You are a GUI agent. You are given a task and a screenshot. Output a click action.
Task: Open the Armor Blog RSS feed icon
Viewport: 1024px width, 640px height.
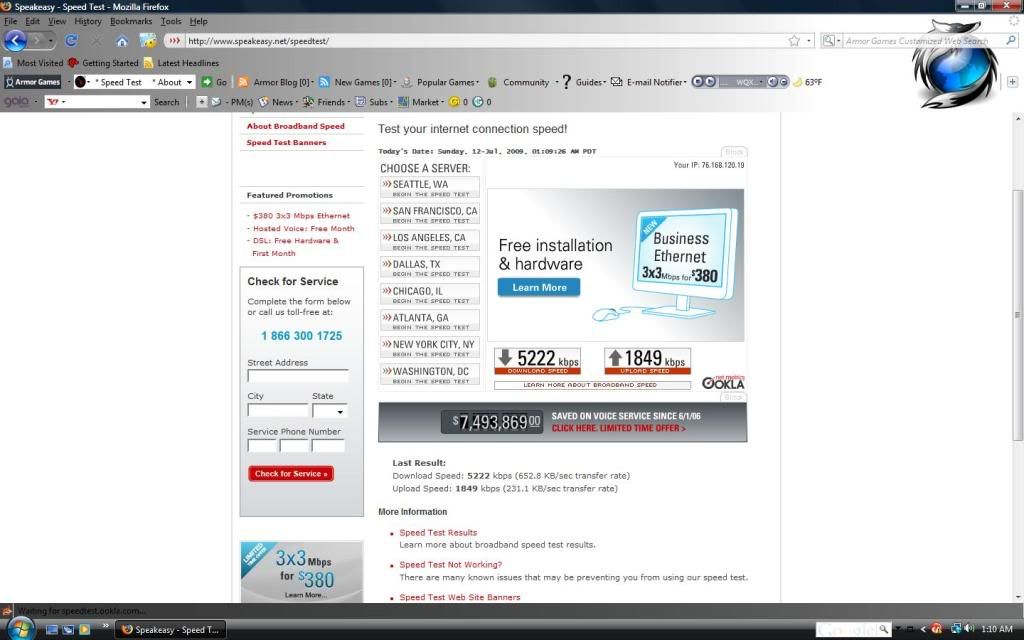244,82
